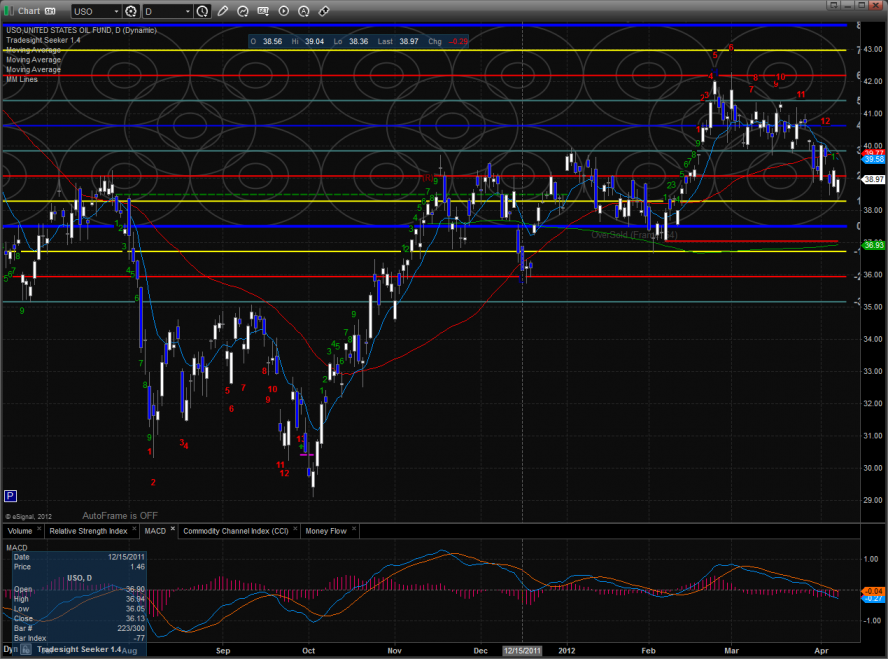Click the 38.97 last price marker on axis
The height and width of the screenshot is (659, 888).
[873, 180]
